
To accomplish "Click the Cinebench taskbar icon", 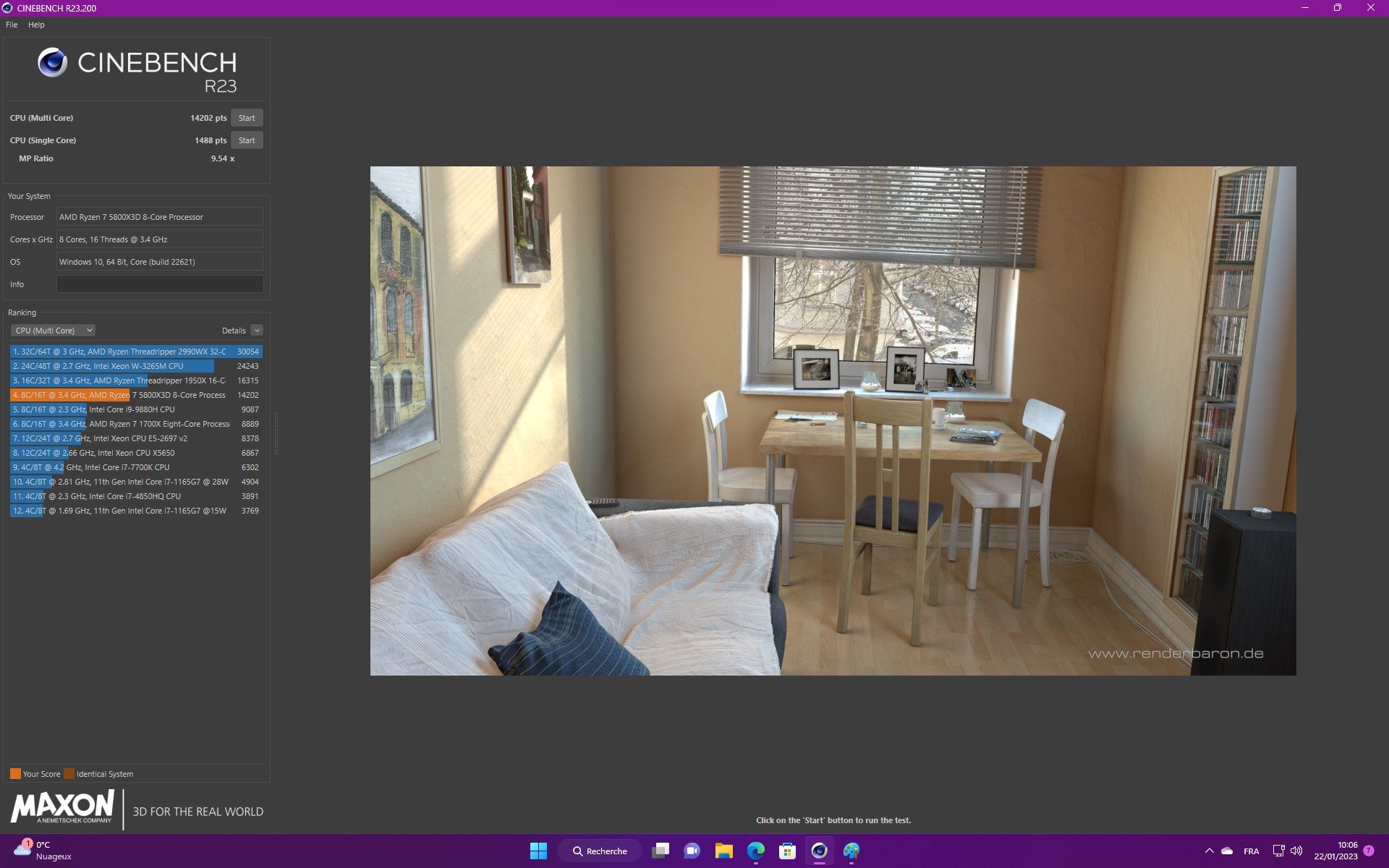I will coord(819,851).
